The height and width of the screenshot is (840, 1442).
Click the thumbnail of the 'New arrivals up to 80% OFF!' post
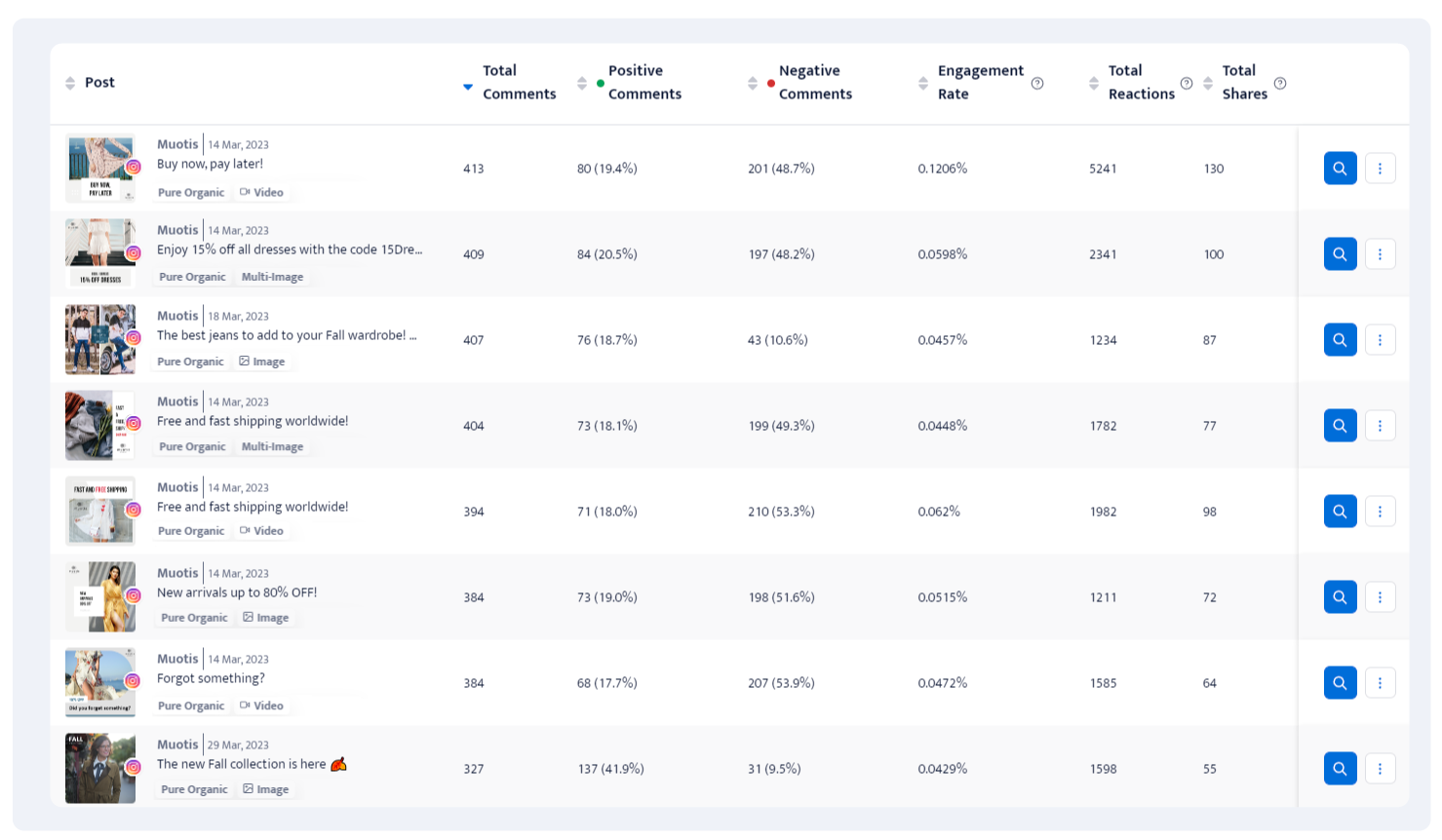100,596
